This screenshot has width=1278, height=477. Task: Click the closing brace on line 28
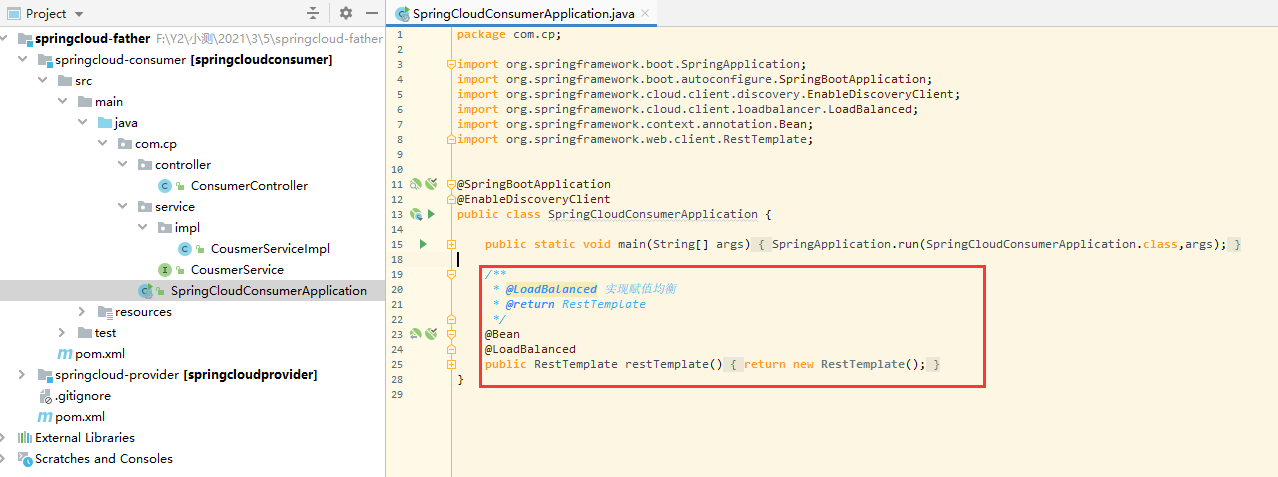(x=460, y=379)
